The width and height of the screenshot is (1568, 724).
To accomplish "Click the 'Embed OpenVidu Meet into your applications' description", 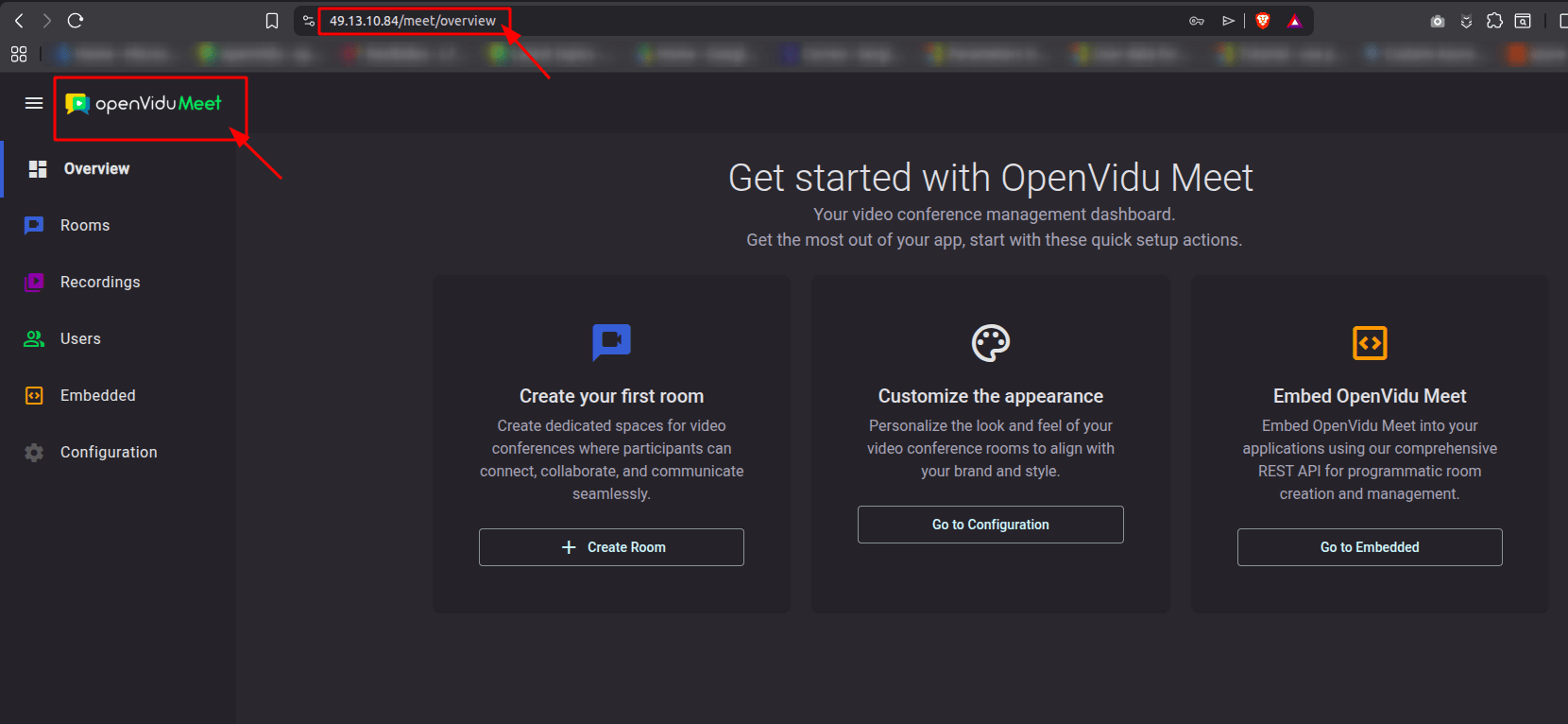I will [x=1370, y=460].
